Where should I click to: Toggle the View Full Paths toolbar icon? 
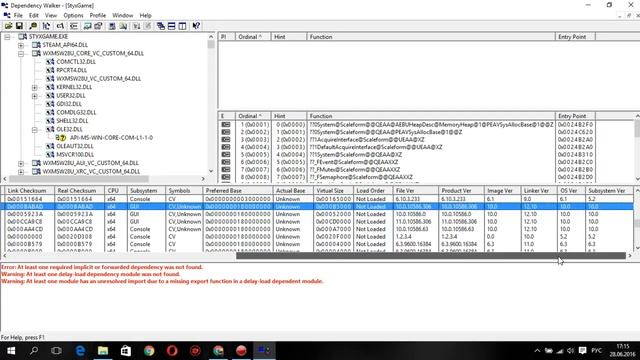pyautogui.click(x=60, y=26)
